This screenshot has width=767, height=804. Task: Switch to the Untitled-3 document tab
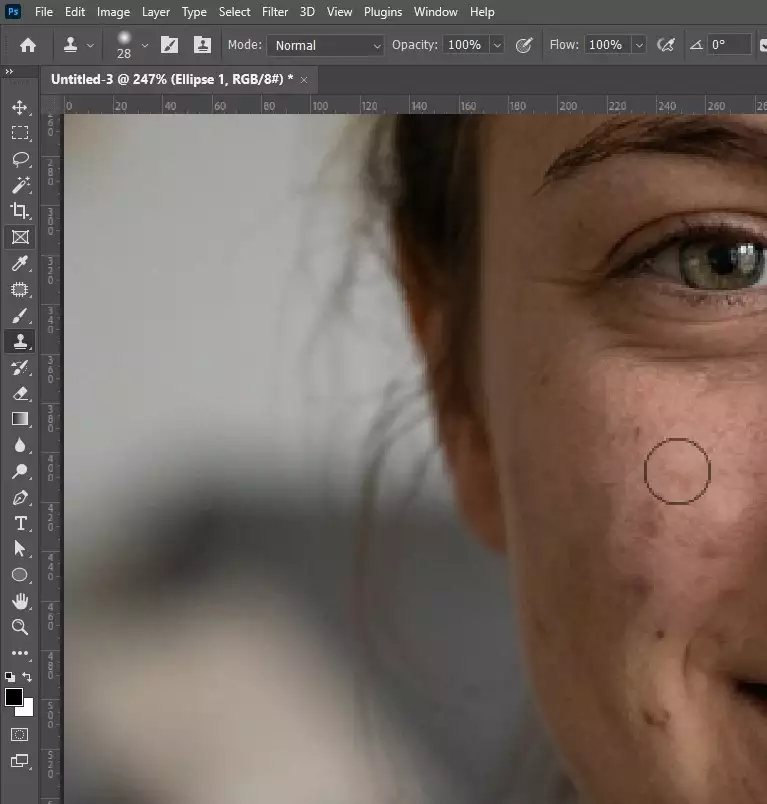(172, 79)
